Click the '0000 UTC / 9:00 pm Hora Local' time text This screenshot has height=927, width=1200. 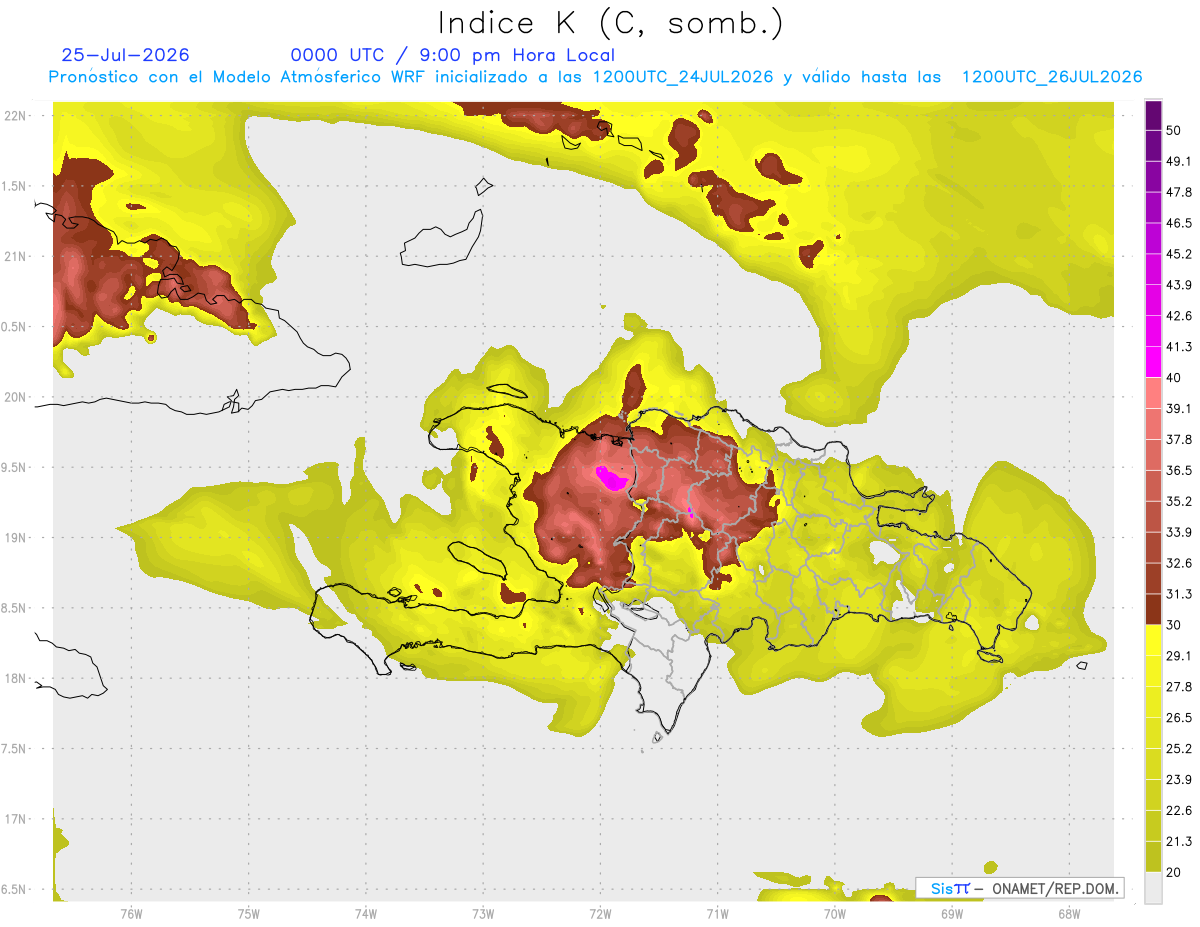click(x=452, y=55)
